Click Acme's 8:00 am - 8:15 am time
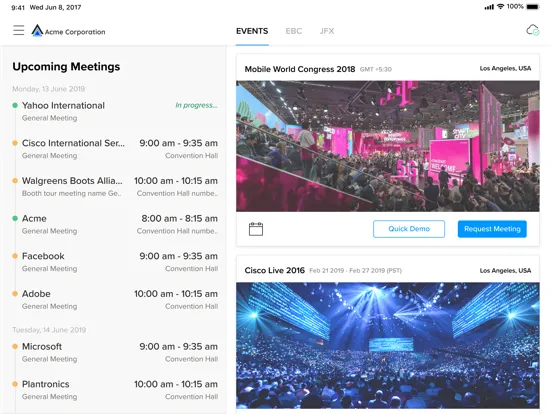This screenshot has height=414, width=552. 180,219
